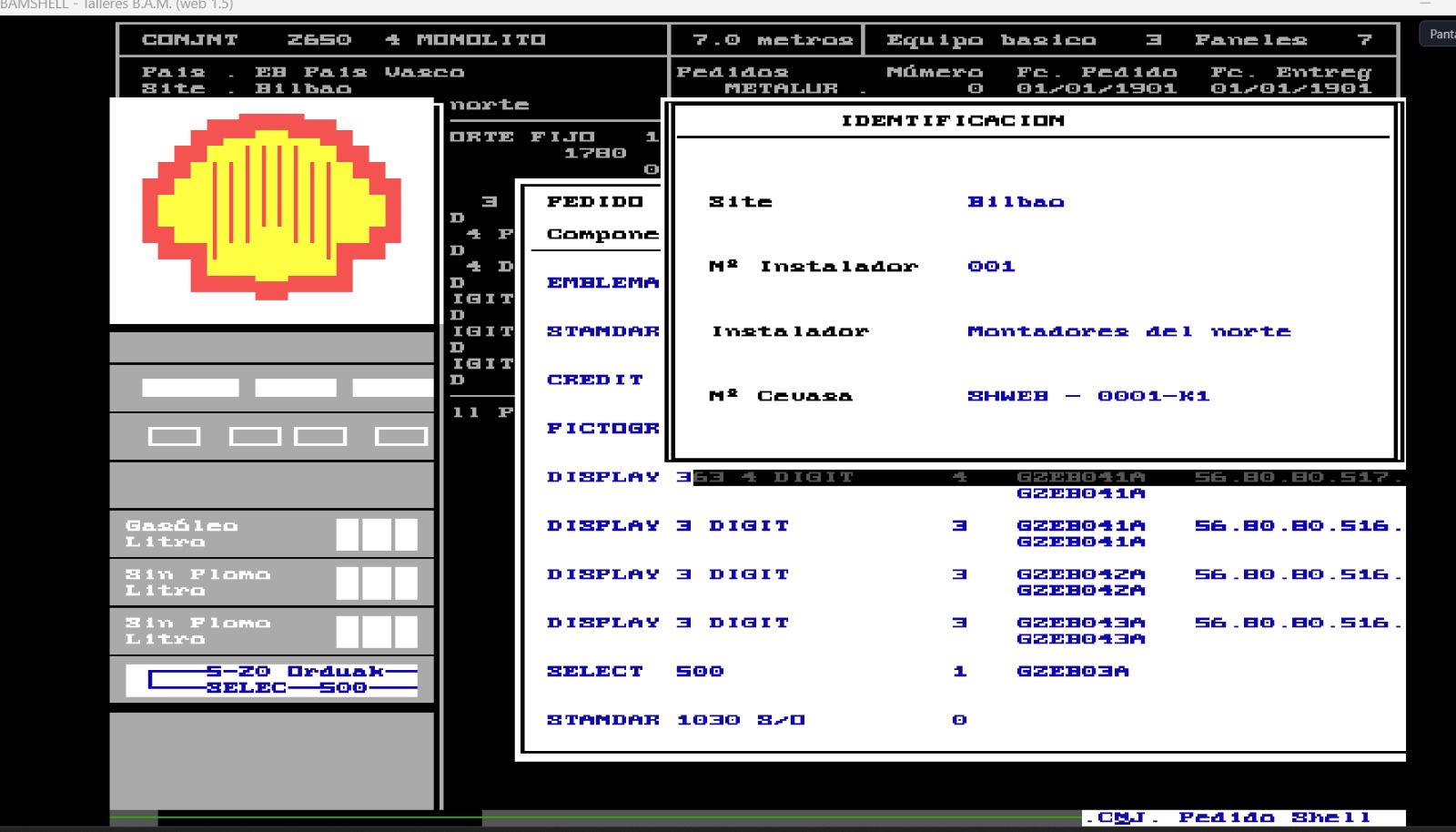The image size is (1456, 832).
Task: Click the S-20 Orduak SELEC-500 panel
Action: (x=271, y=679)
